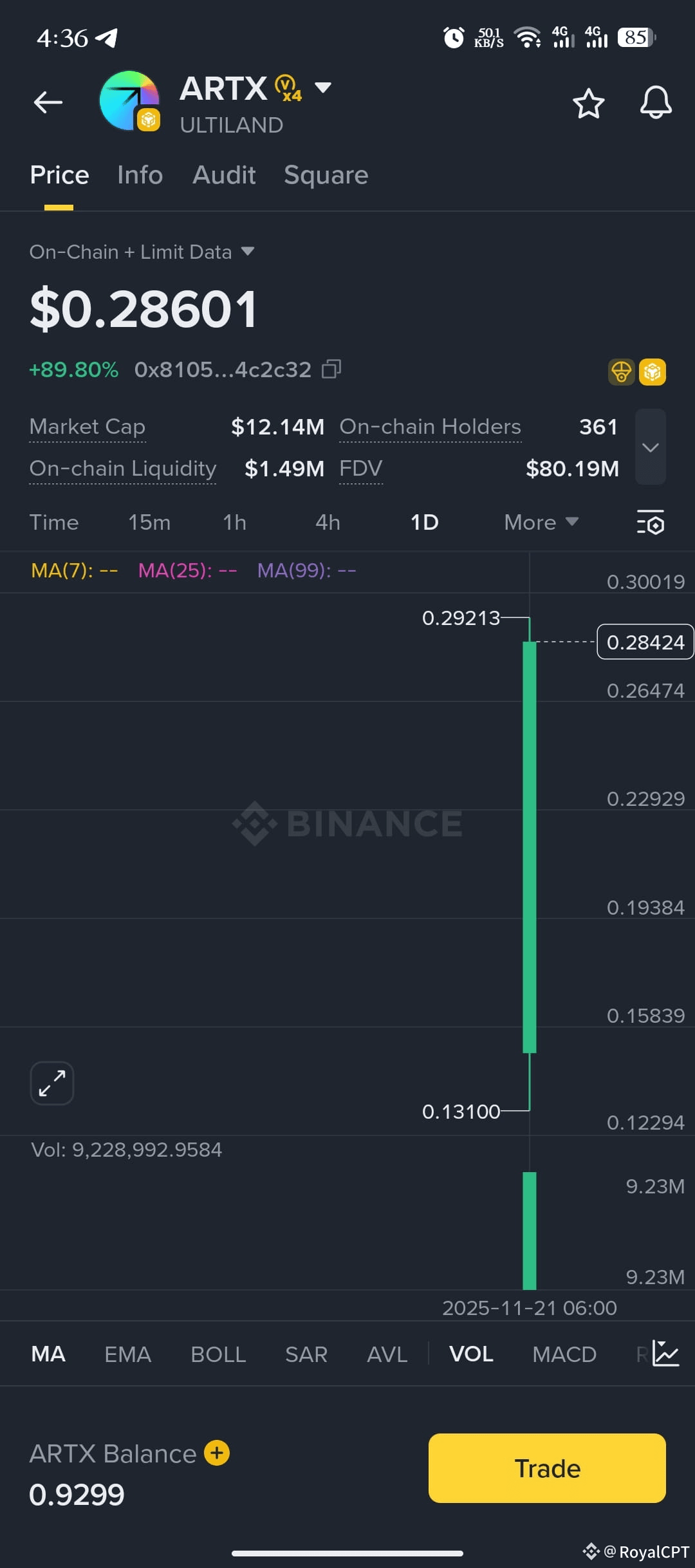Enable the MACD indicator
695x1568 pixels.
pos(564,1354)
